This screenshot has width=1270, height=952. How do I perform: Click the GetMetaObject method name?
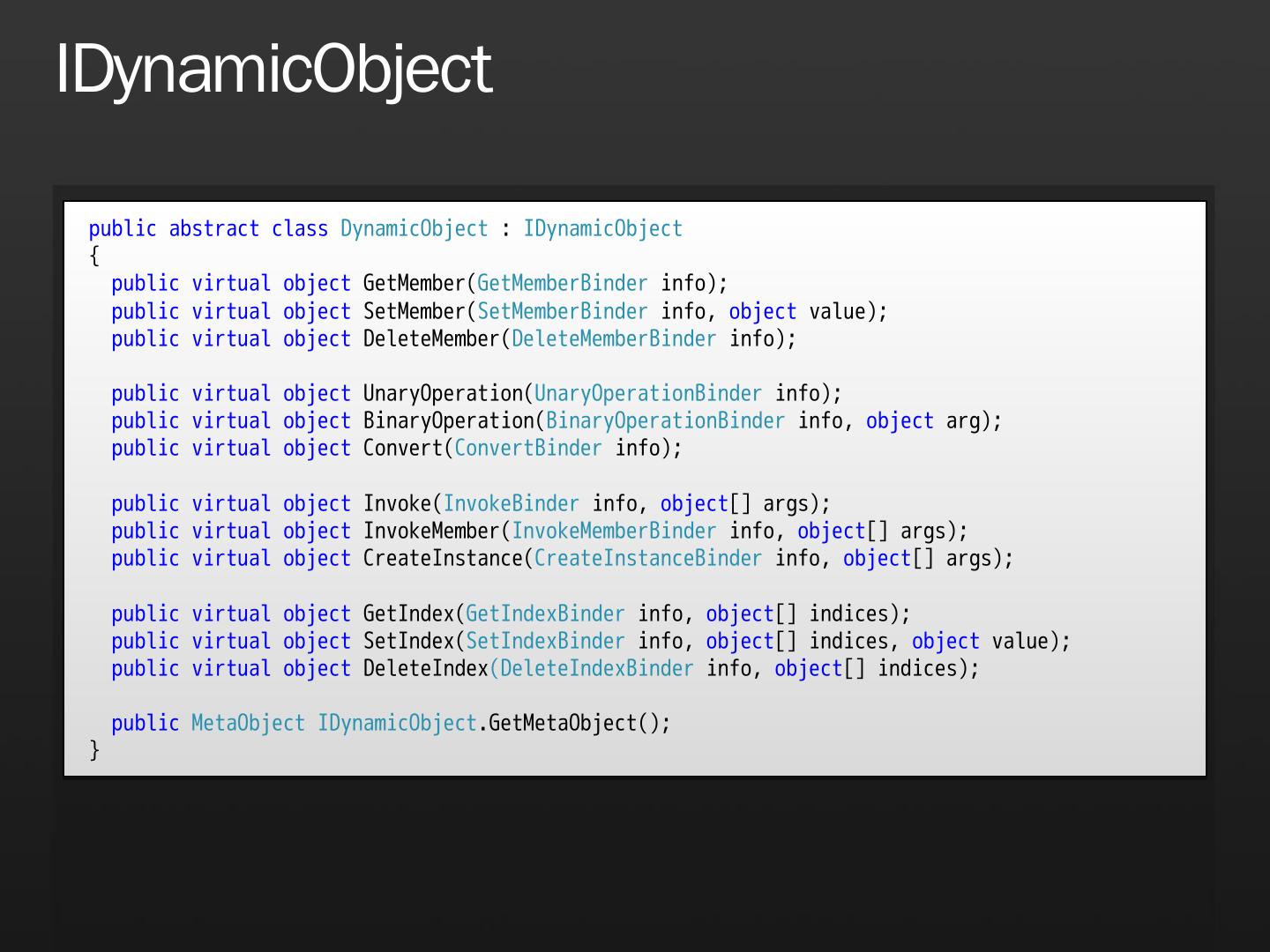click(562, 724)
